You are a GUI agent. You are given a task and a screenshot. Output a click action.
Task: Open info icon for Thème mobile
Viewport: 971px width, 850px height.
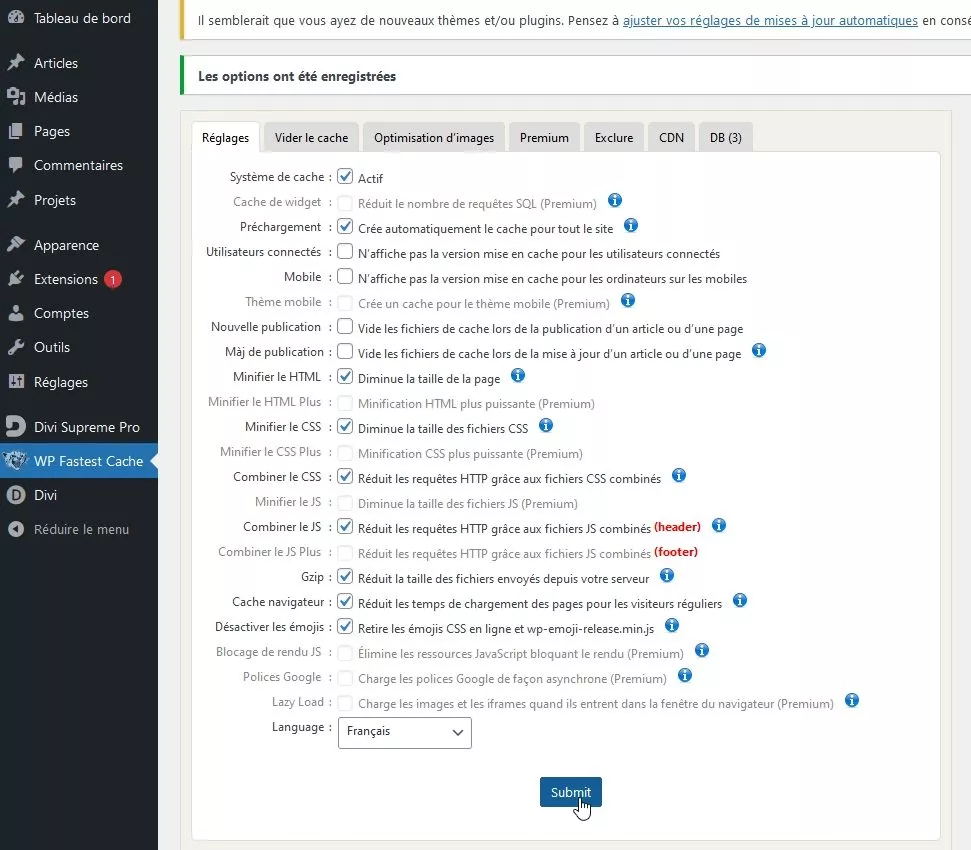pos(627,300)
